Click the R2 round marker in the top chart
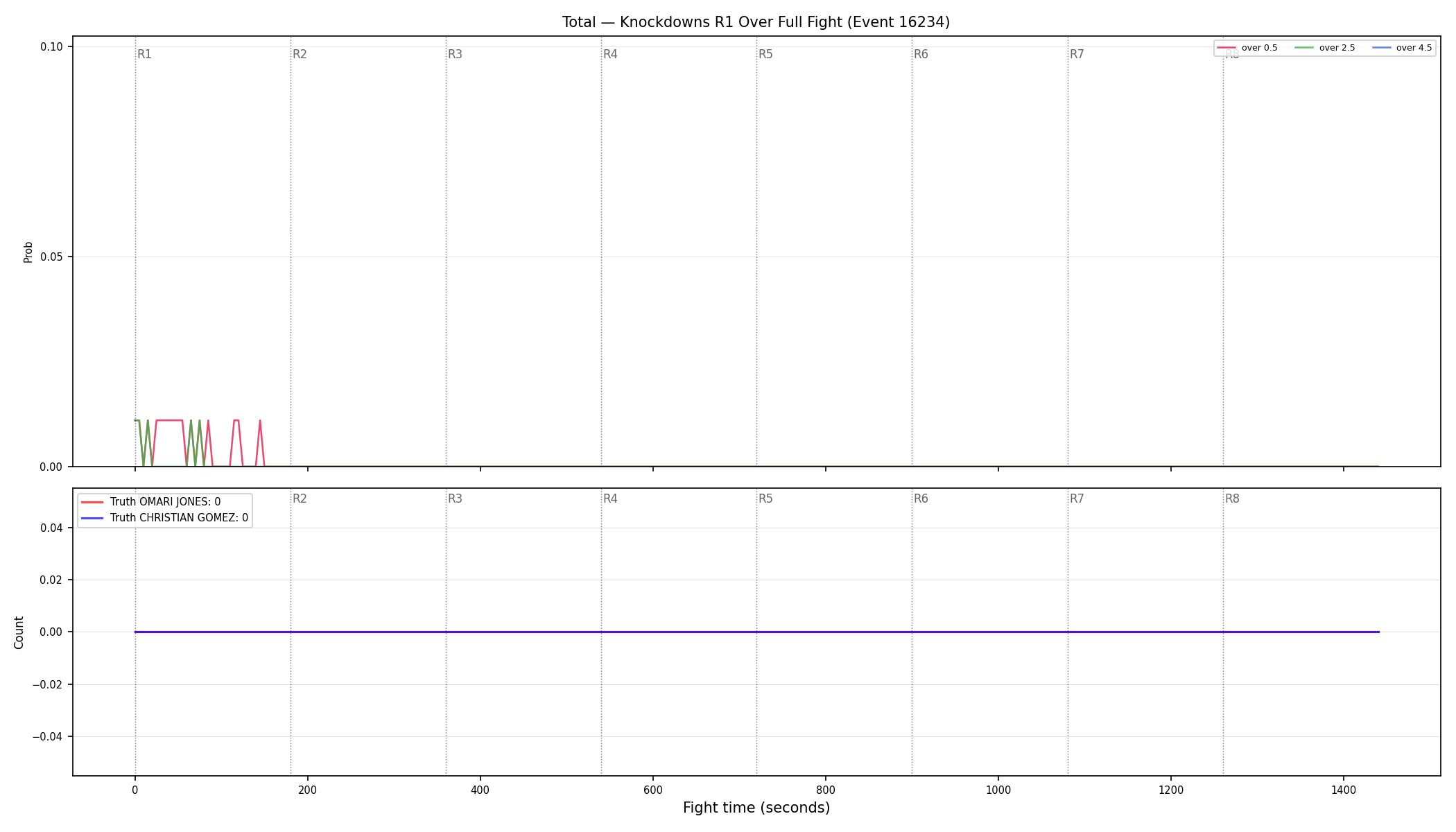The image size is (1456, 832). [x=300, y=55]
